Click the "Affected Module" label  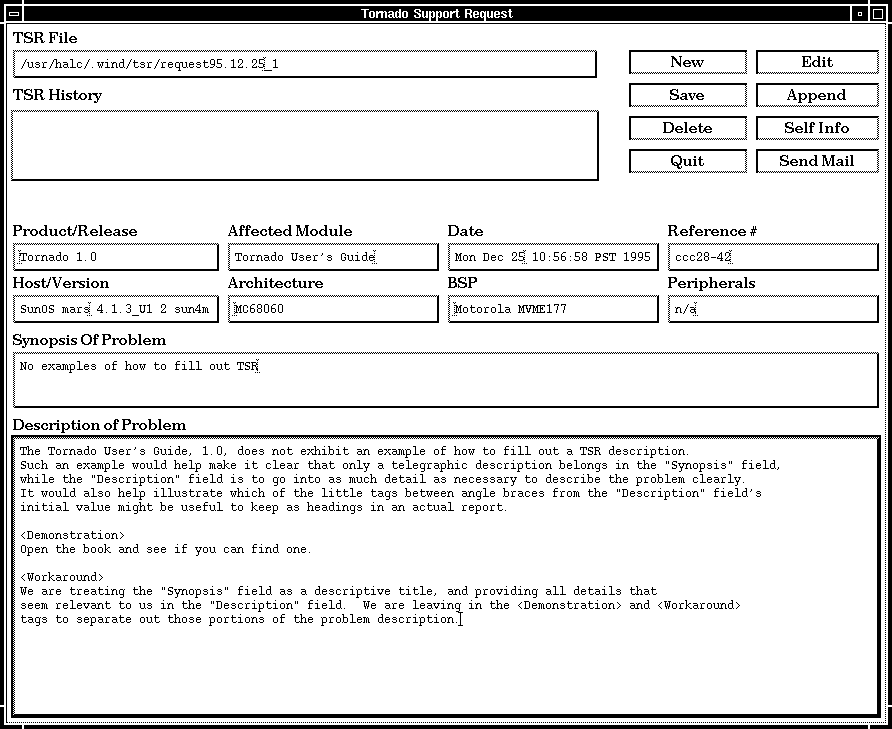tap(290, 231)
